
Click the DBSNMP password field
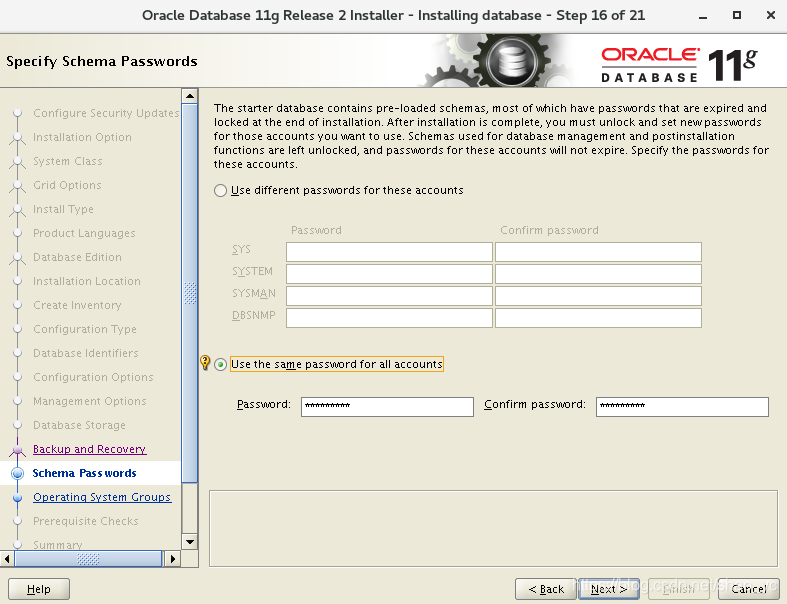tap(389, 318)
